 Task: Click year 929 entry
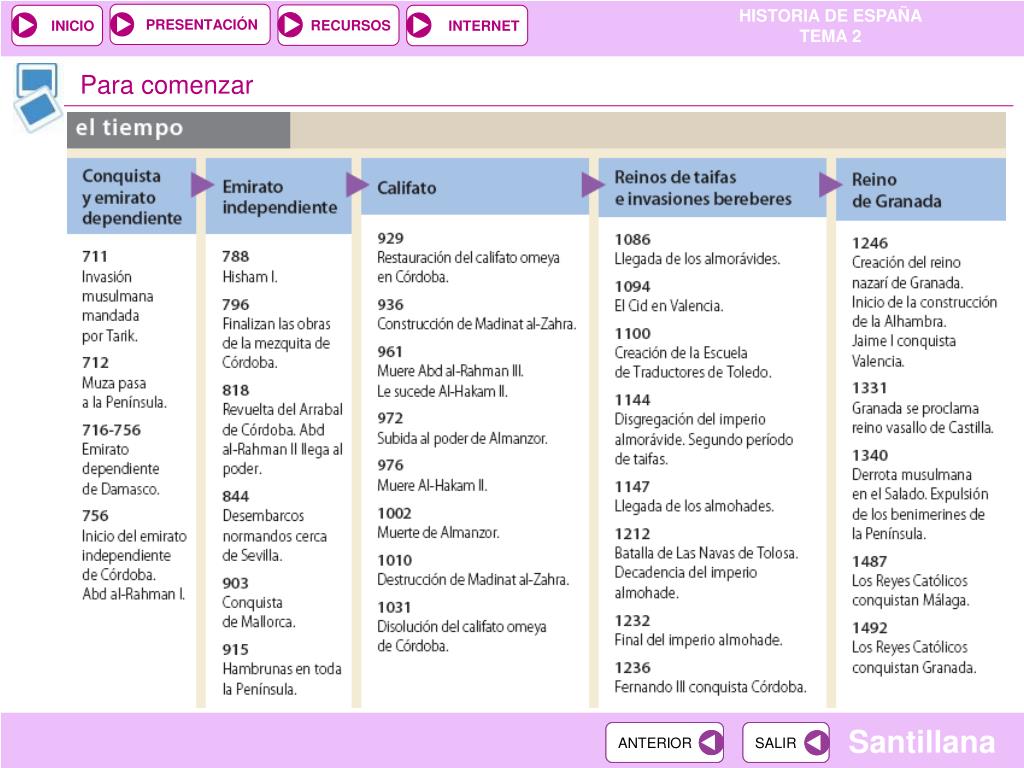468,257
